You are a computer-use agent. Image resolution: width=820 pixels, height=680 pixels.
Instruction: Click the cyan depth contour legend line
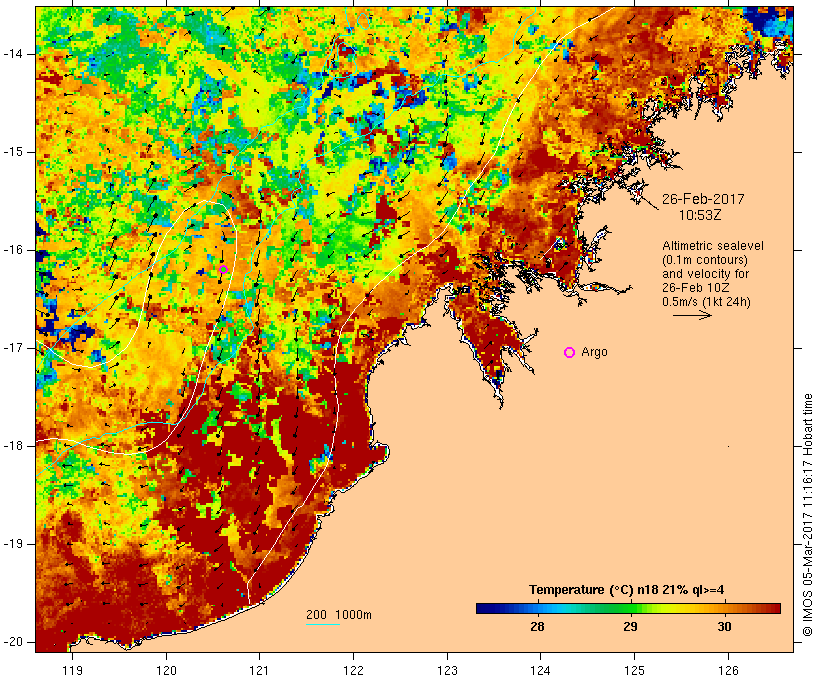point(323,624)
